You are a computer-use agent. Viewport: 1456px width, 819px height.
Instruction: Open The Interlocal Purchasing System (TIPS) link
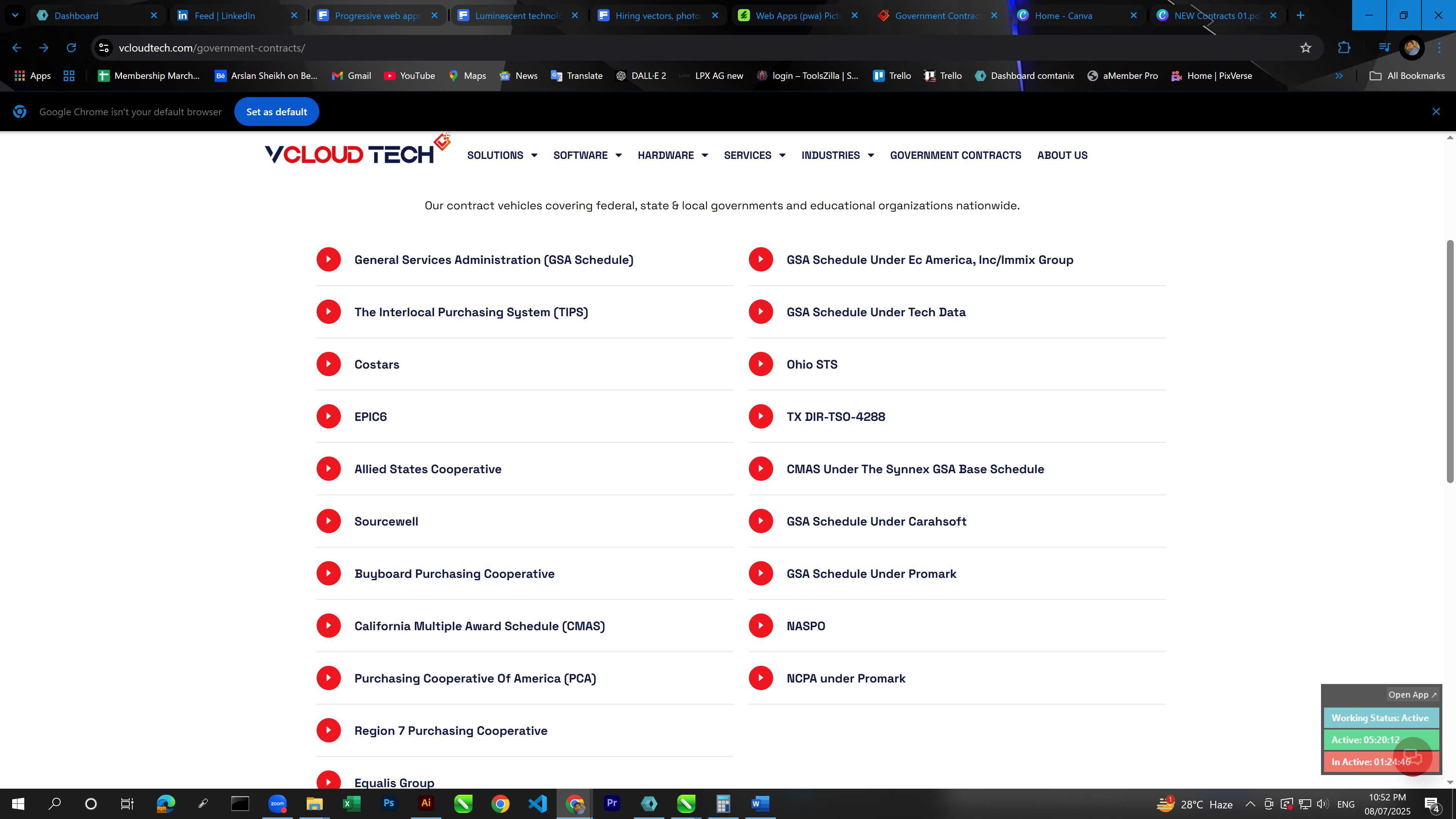point(471,312)
